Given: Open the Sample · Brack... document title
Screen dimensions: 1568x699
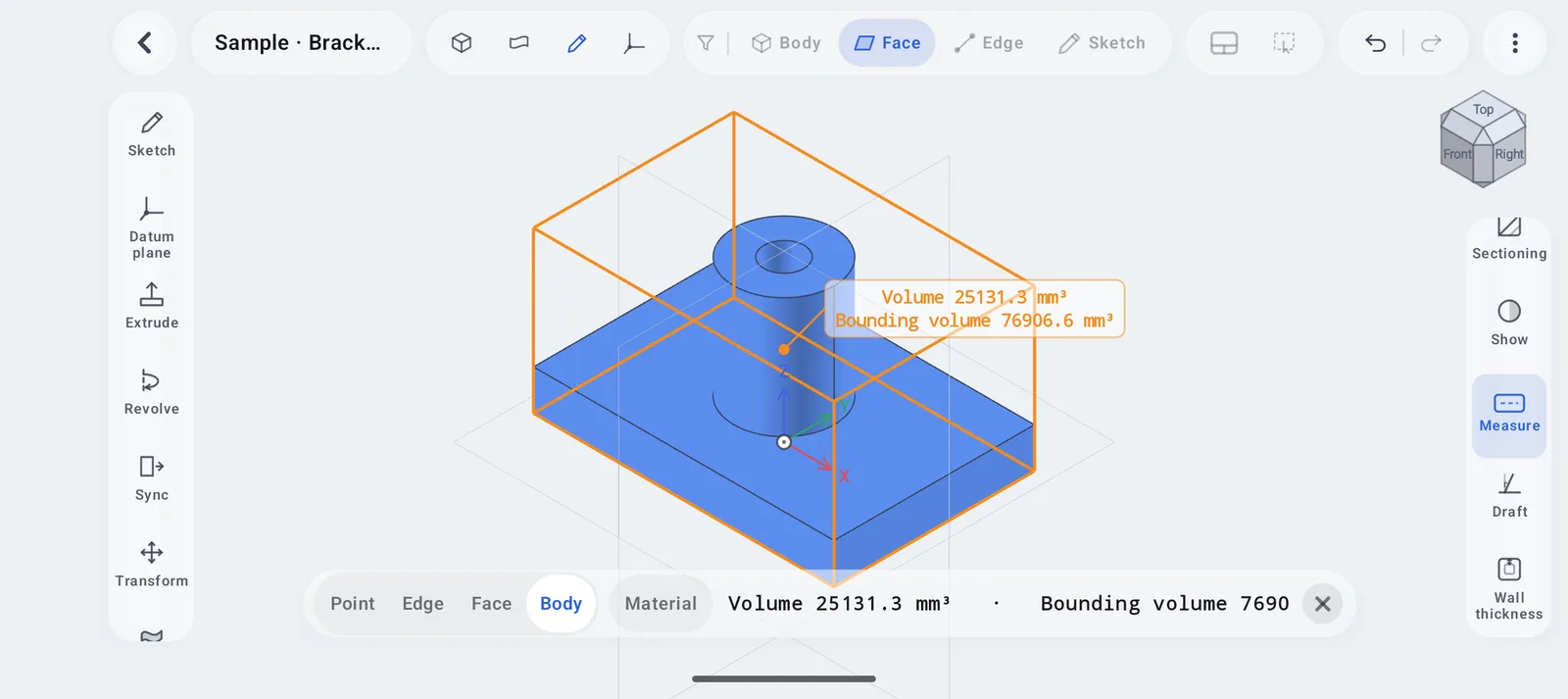Looking at the screenshot, I should click(x=301, y=43).
